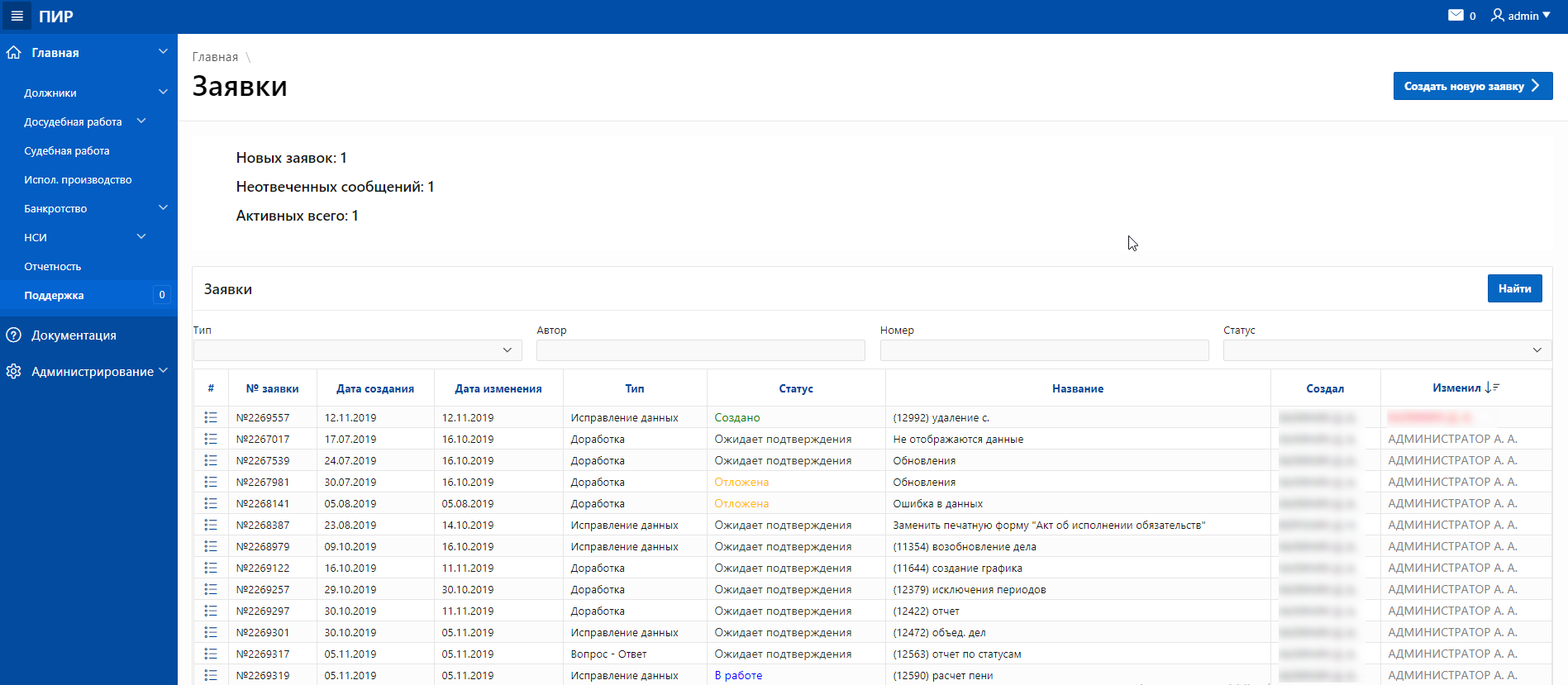Screen dimensions: 1568x685
Task: Expand the Должники submenu chevron
Action: pyautogui.click(x=163, y=92)
